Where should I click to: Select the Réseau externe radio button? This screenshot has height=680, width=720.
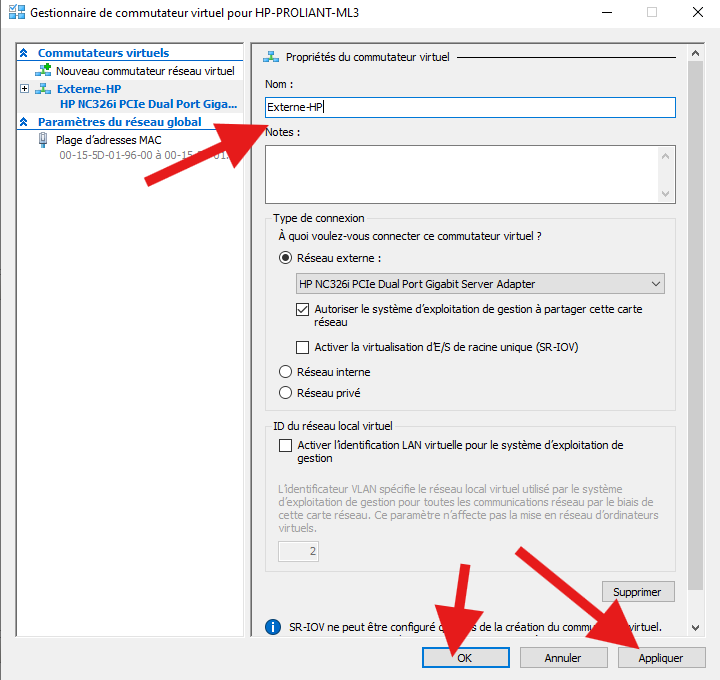286,258
